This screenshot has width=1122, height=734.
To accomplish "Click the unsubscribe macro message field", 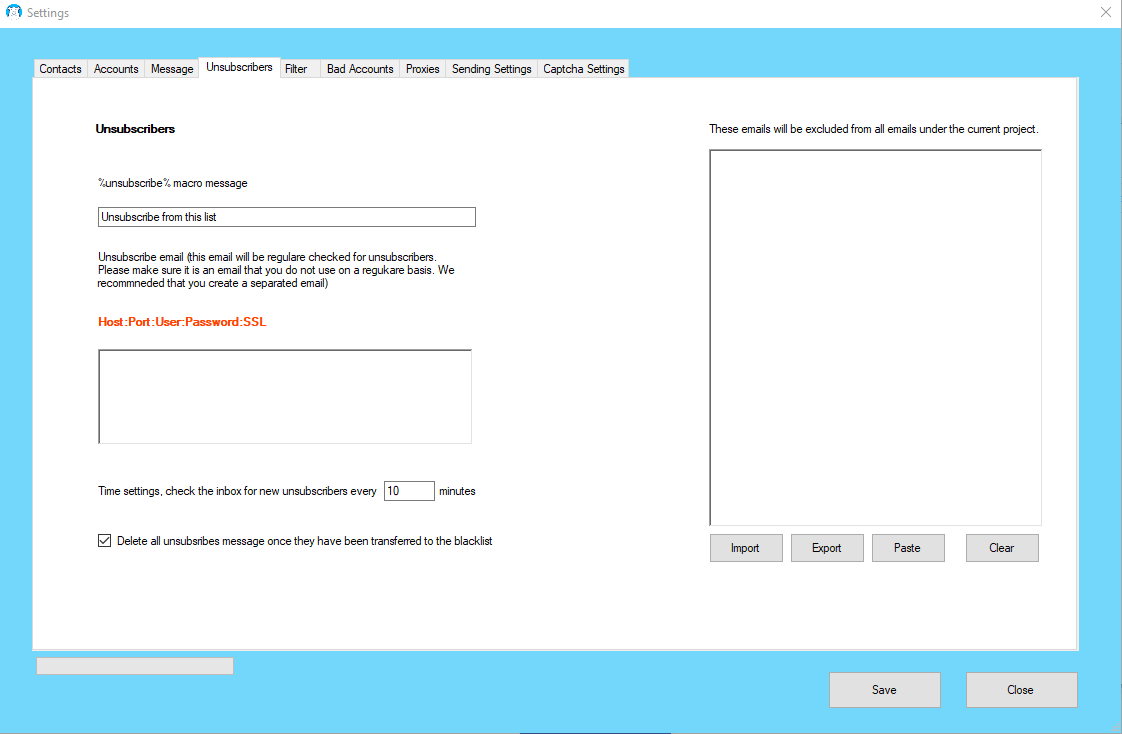I will tap(286, 217).
